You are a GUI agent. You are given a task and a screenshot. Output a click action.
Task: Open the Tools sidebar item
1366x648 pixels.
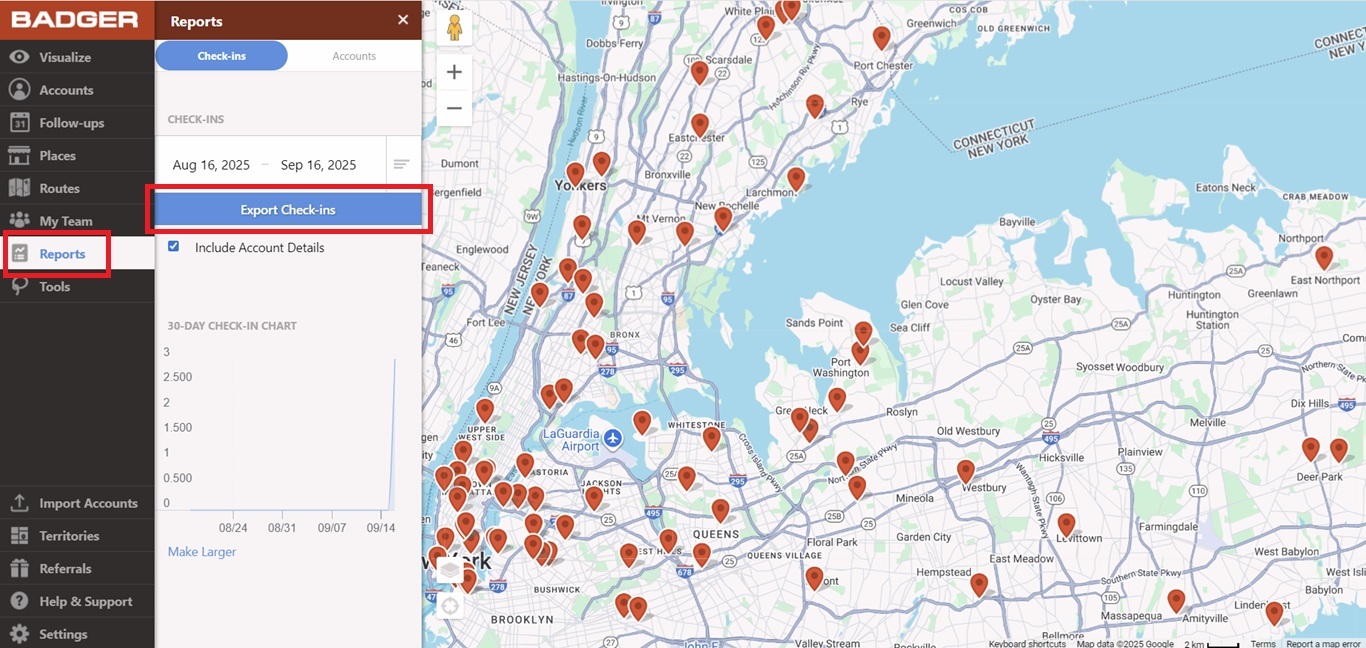pos(77,286)
